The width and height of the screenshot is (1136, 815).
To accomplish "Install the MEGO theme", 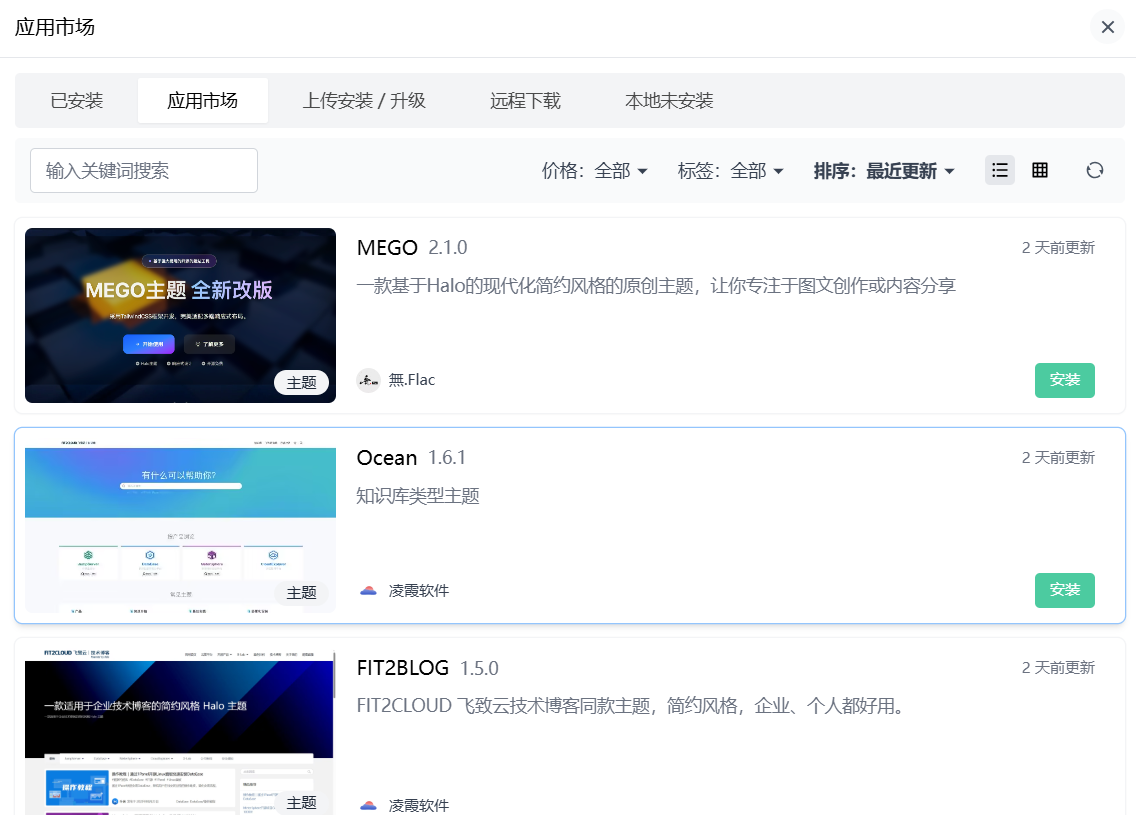I will 1064,380.
